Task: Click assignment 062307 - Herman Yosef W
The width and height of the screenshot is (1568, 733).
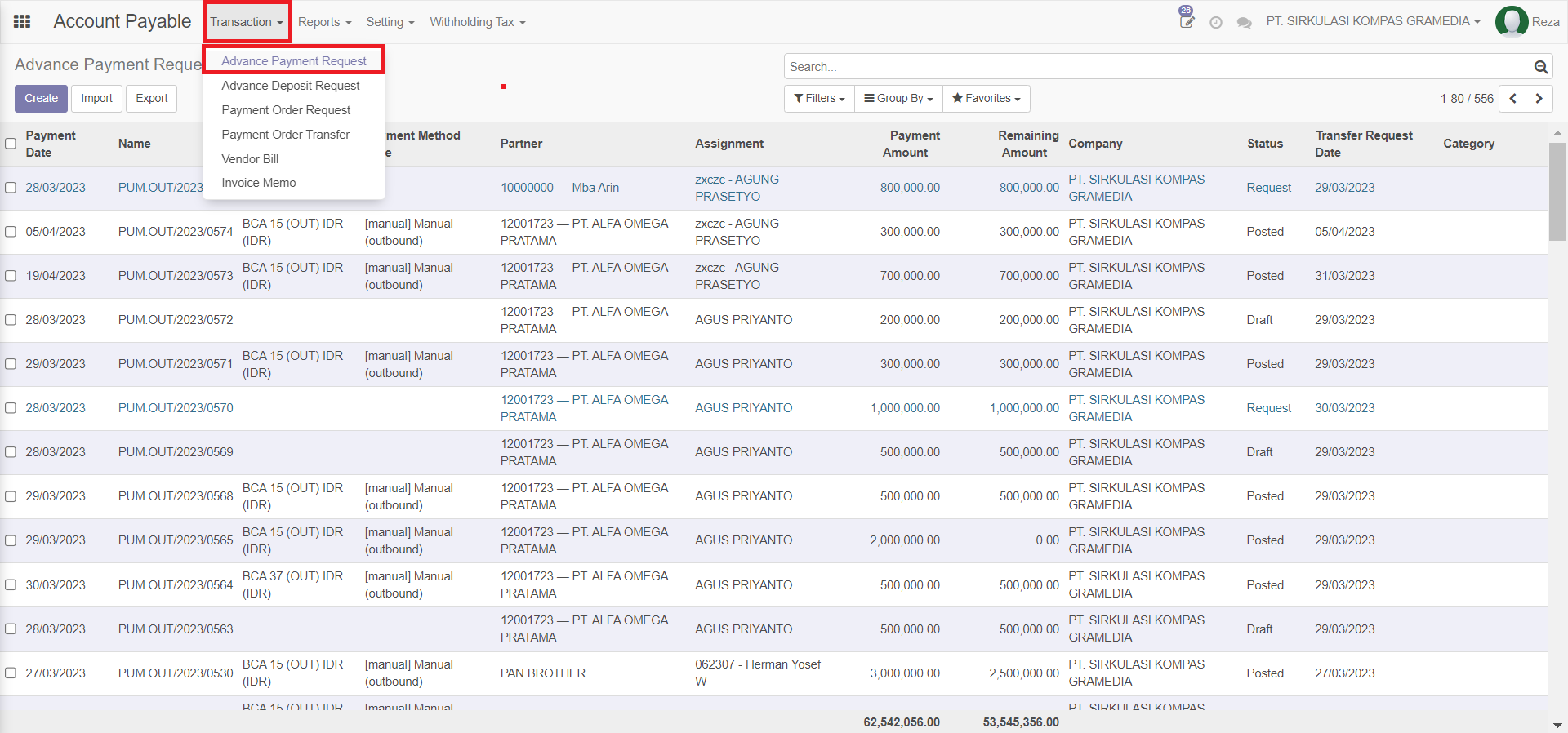Action: (x=758, y=673)
